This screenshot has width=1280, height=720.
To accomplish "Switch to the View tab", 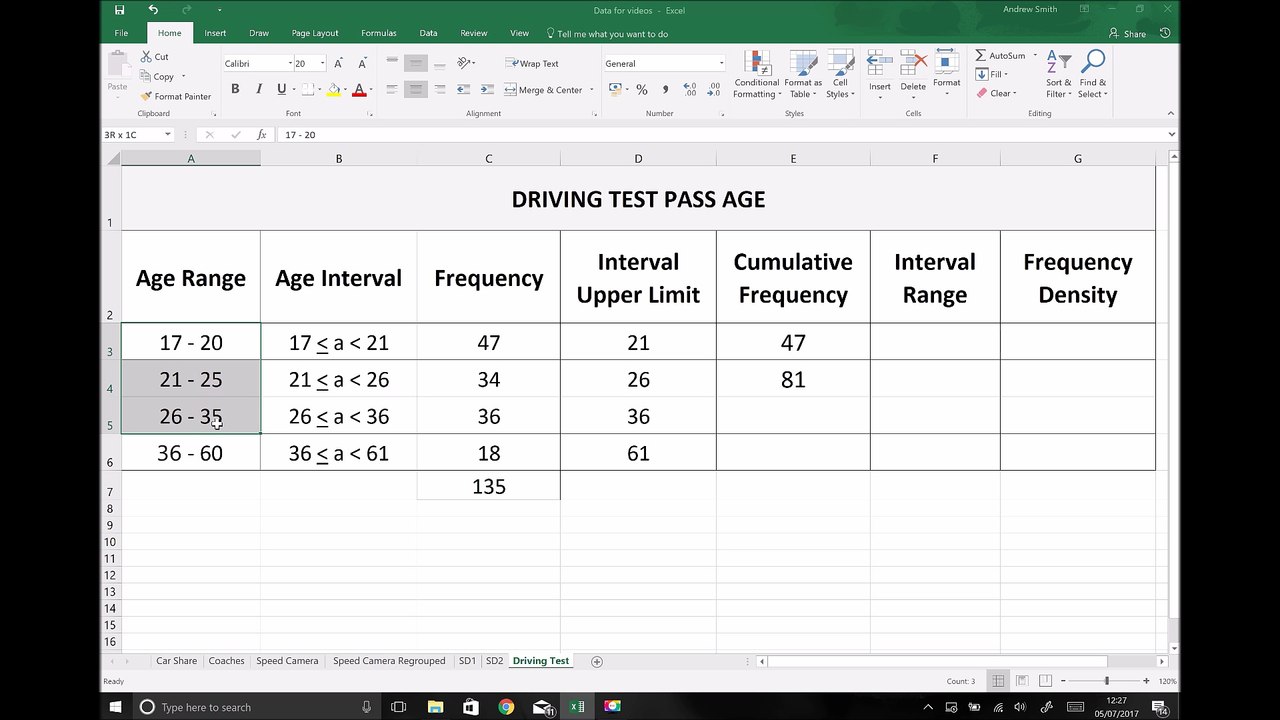I will click(519, 33).
